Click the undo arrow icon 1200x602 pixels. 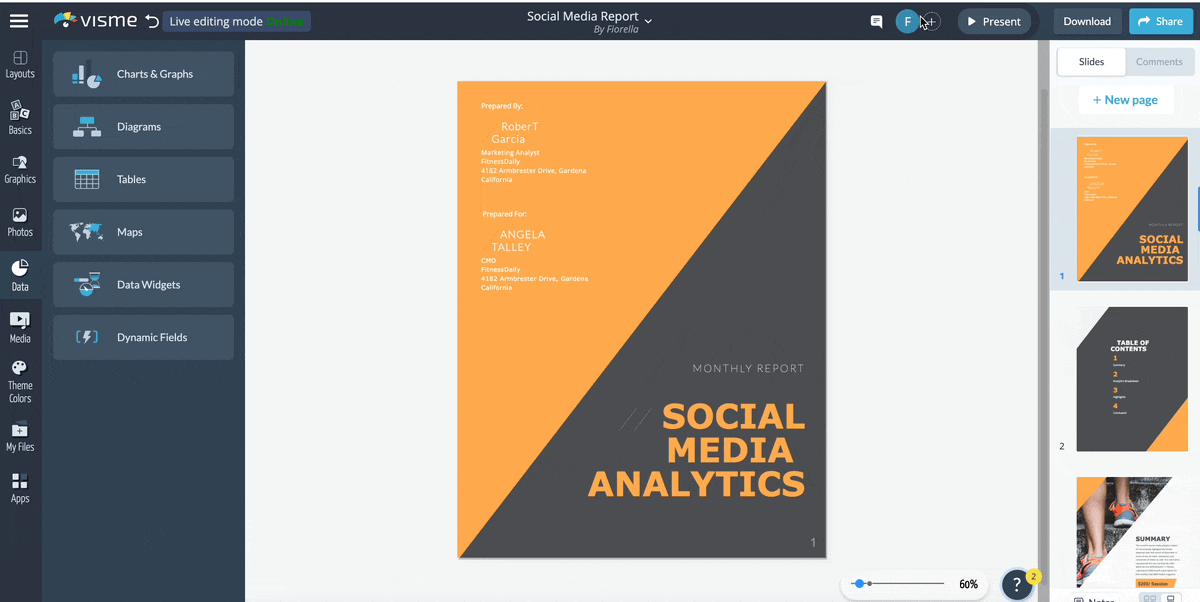click(151, 21)
